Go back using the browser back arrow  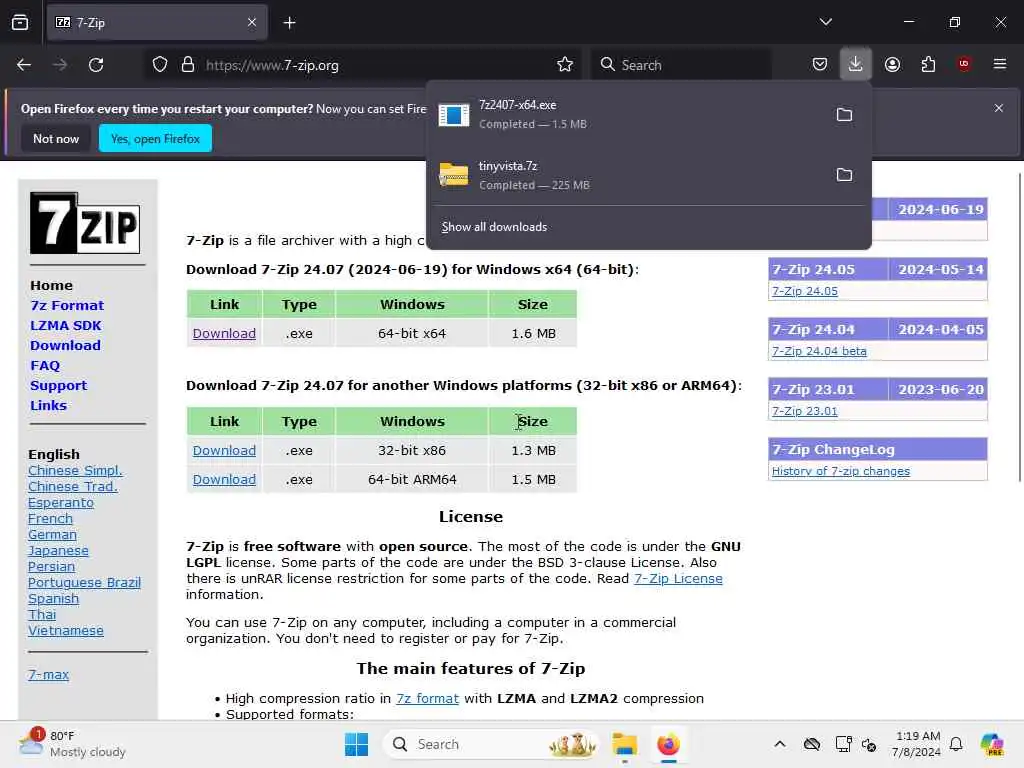(x=24, y=65)
